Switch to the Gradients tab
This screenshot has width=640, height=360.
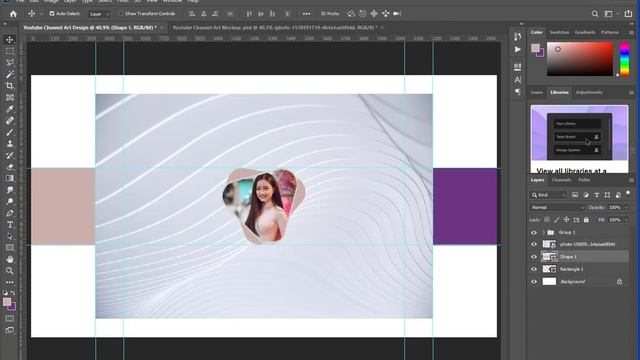[x=585, y=32]
